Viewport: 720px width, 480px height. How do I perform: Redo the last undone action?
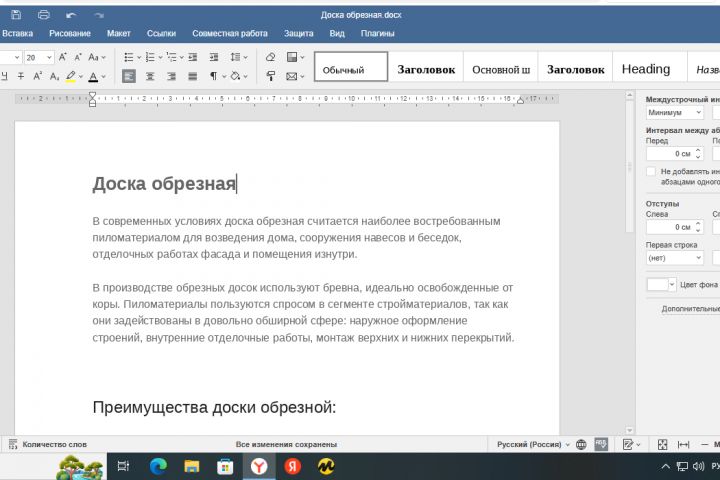click(99, 15)
